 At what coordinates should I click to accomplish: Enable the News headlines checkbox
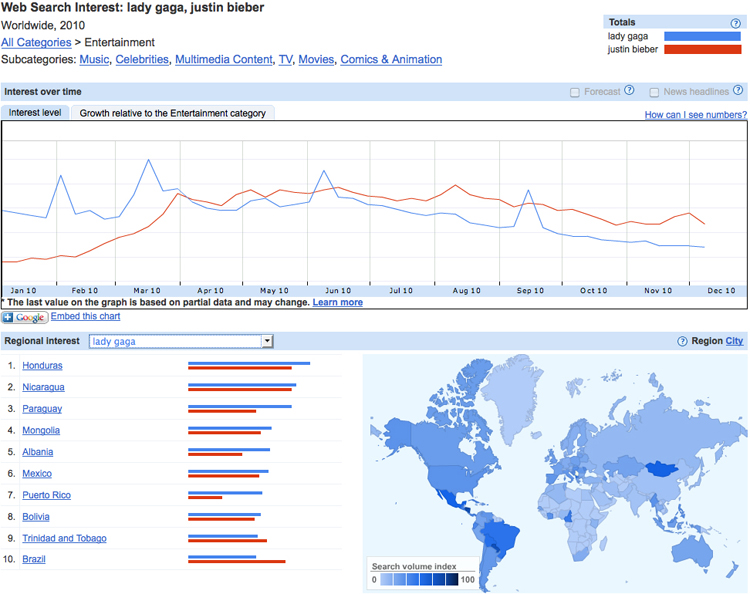point(654,92)
